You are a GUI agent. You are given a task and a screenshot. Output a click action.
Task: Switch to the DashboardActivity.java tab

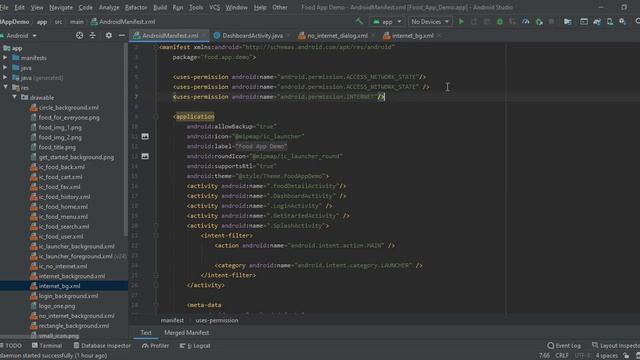(252, 36)
